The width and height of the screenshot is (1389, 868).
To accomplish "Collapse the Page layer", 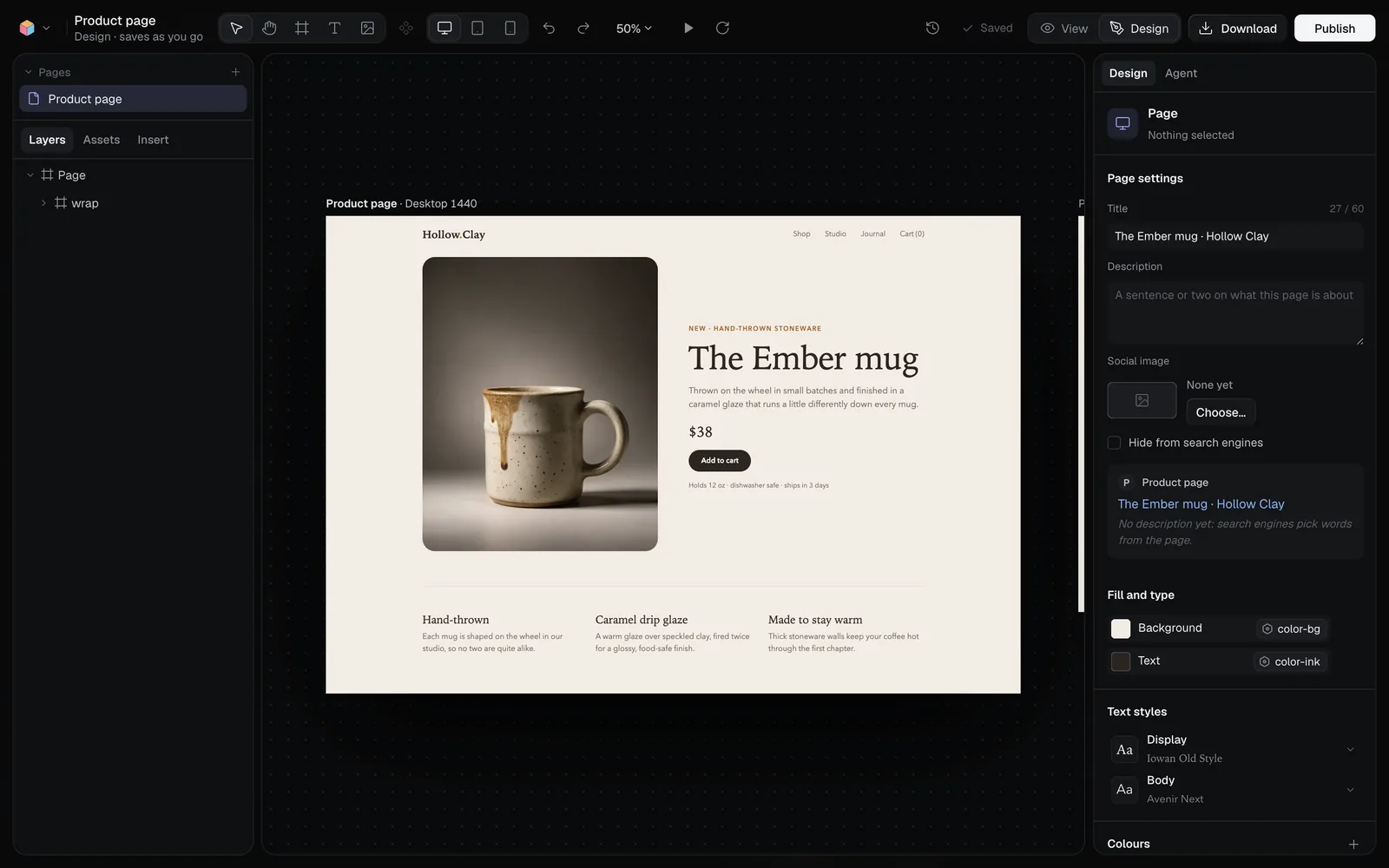I will [30, 175].
